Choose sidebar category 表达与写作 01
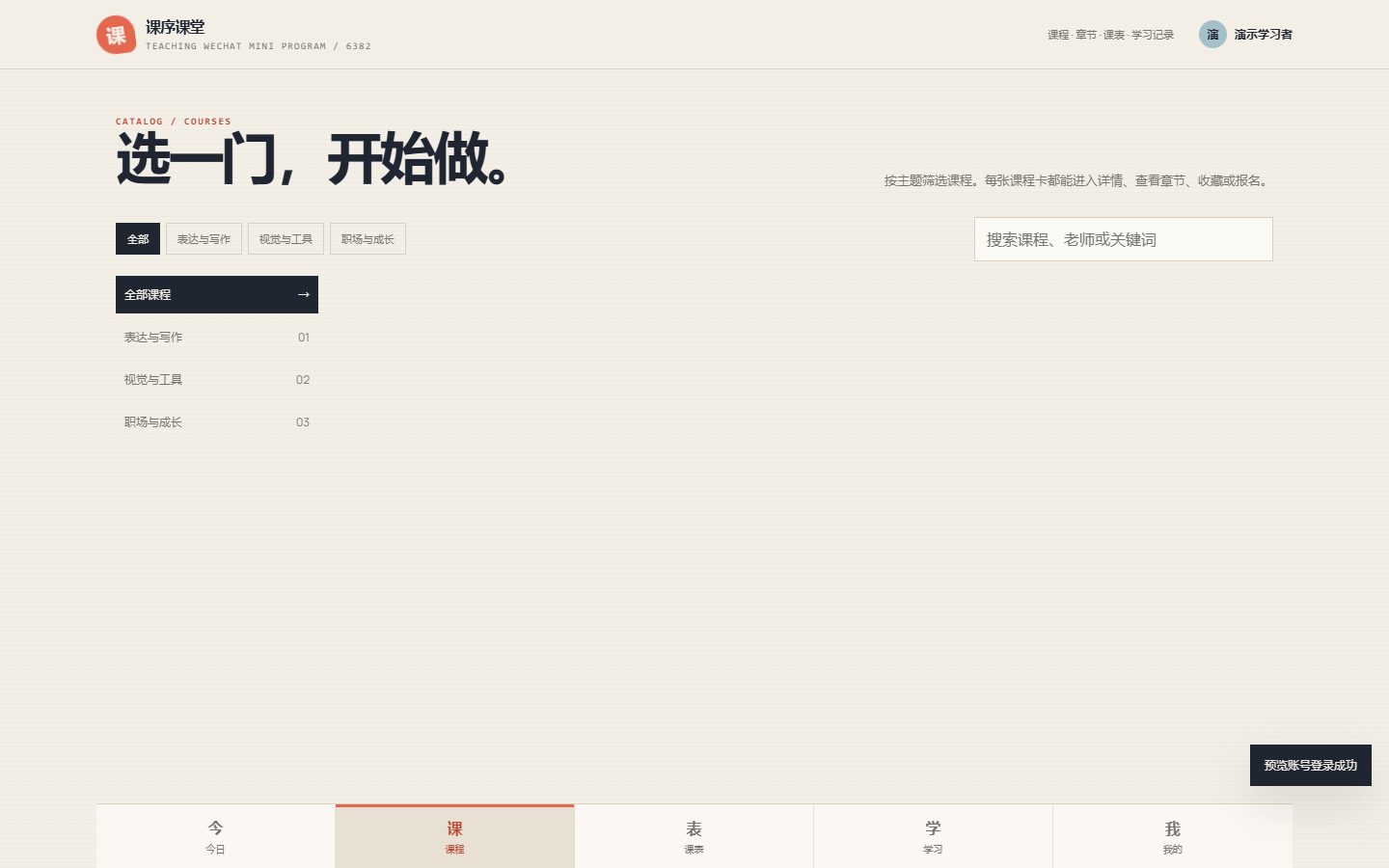This screenshot has height=868, width=1389. (217, 338)
